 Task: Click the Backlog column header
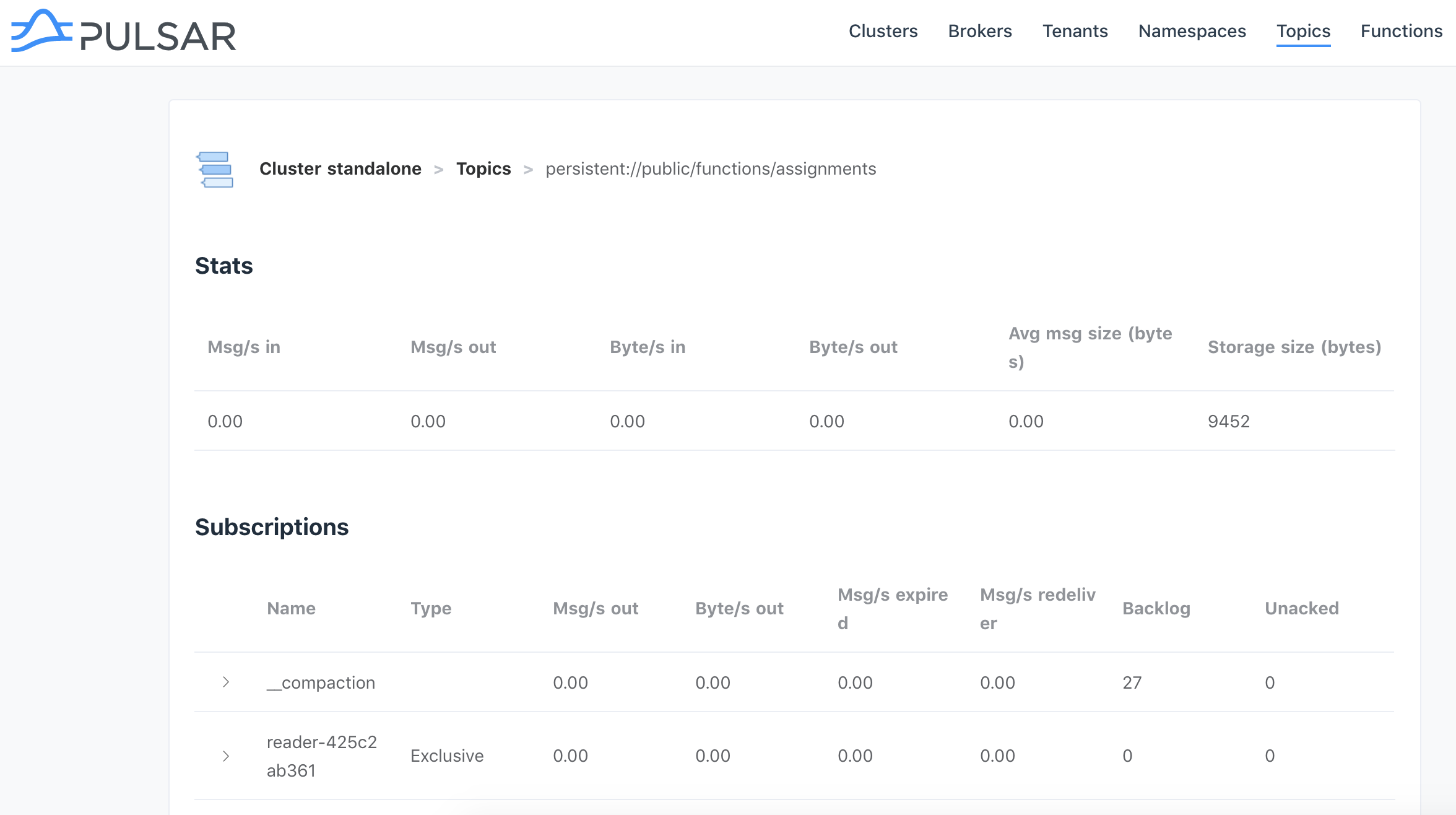point(1156,608)
